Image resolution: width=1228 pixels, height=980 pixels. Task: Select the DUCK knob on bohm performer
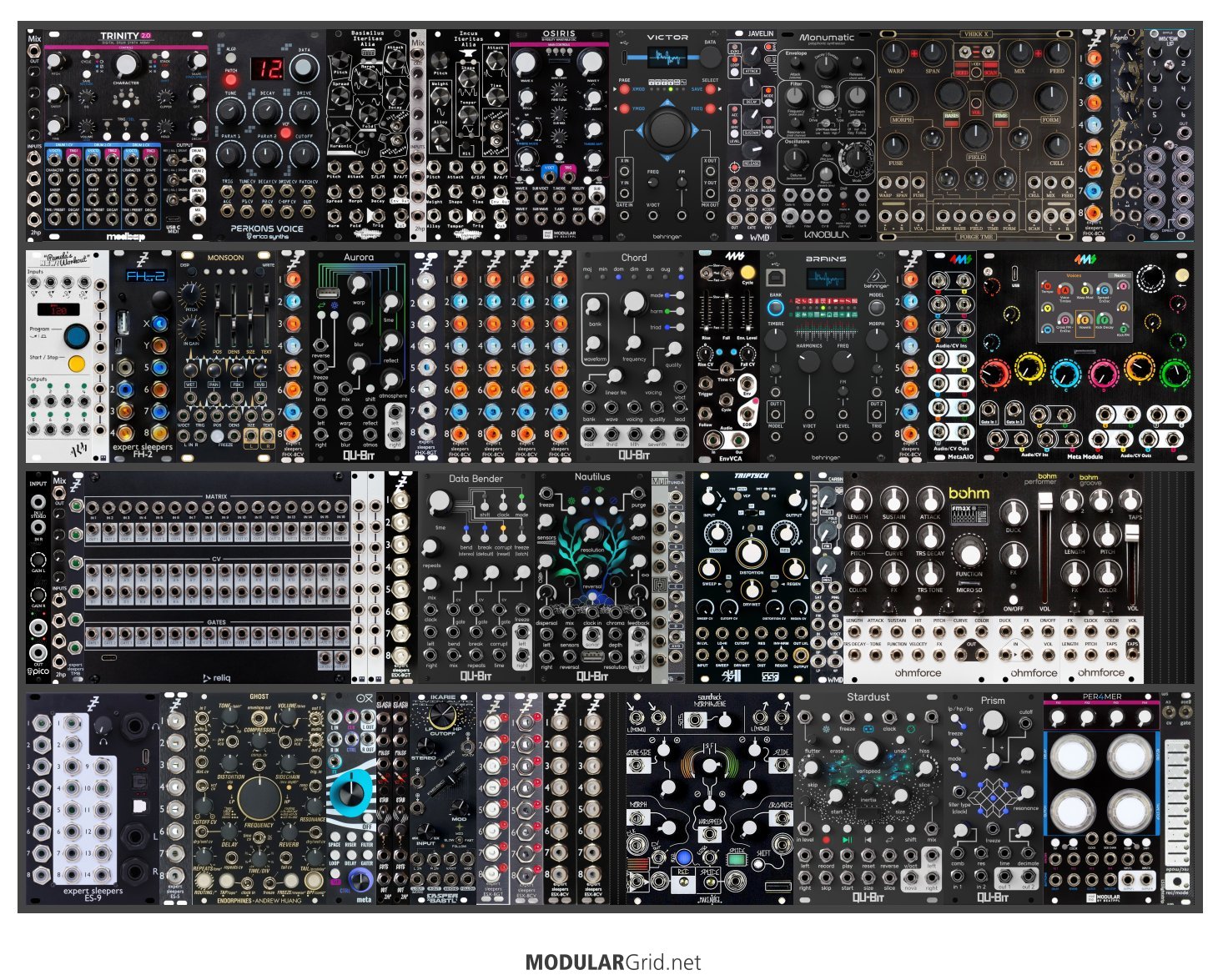pos(1014,513)
